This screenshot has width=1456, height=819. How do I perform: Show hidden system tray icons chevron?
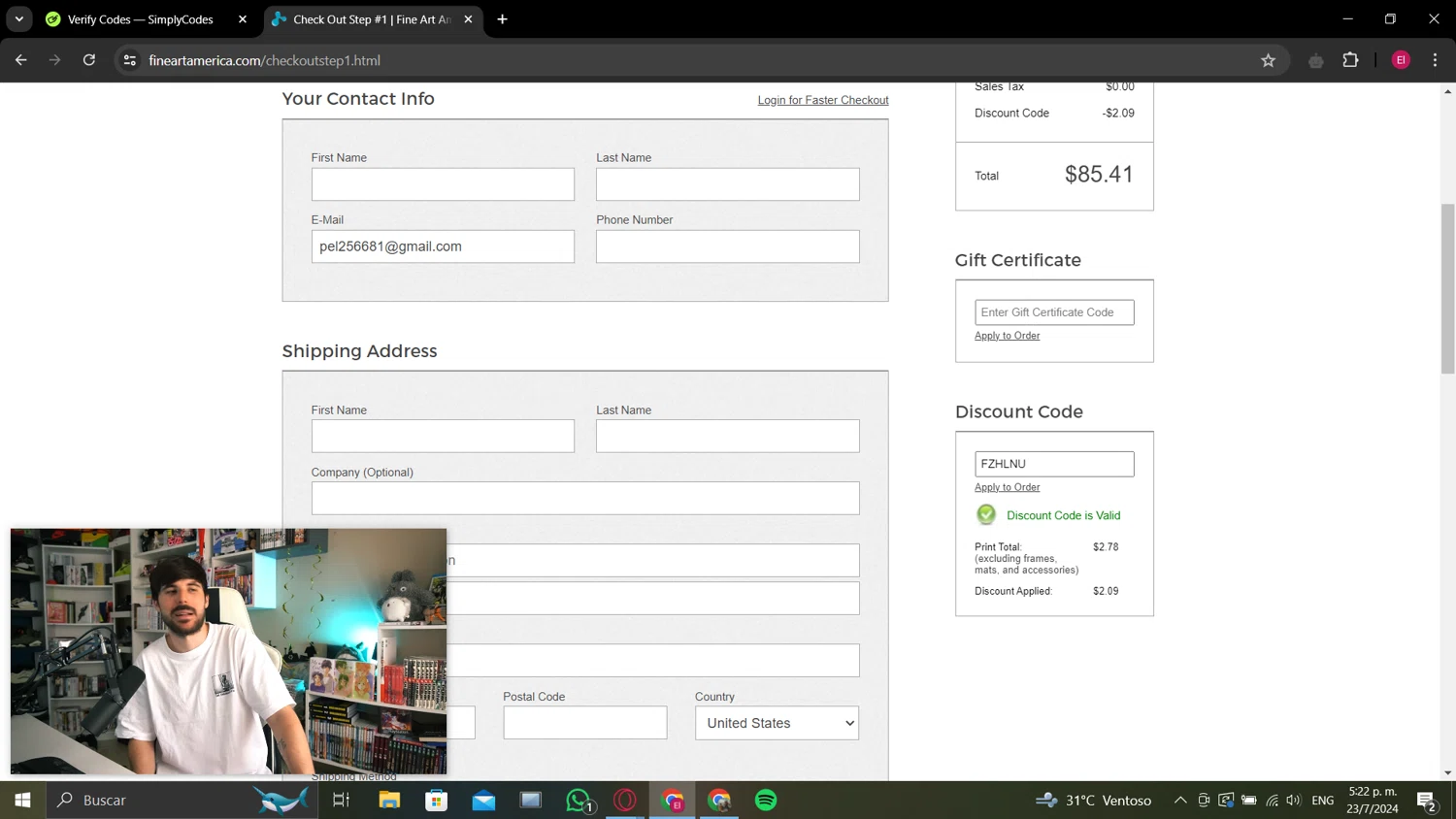pos(1180,800)
